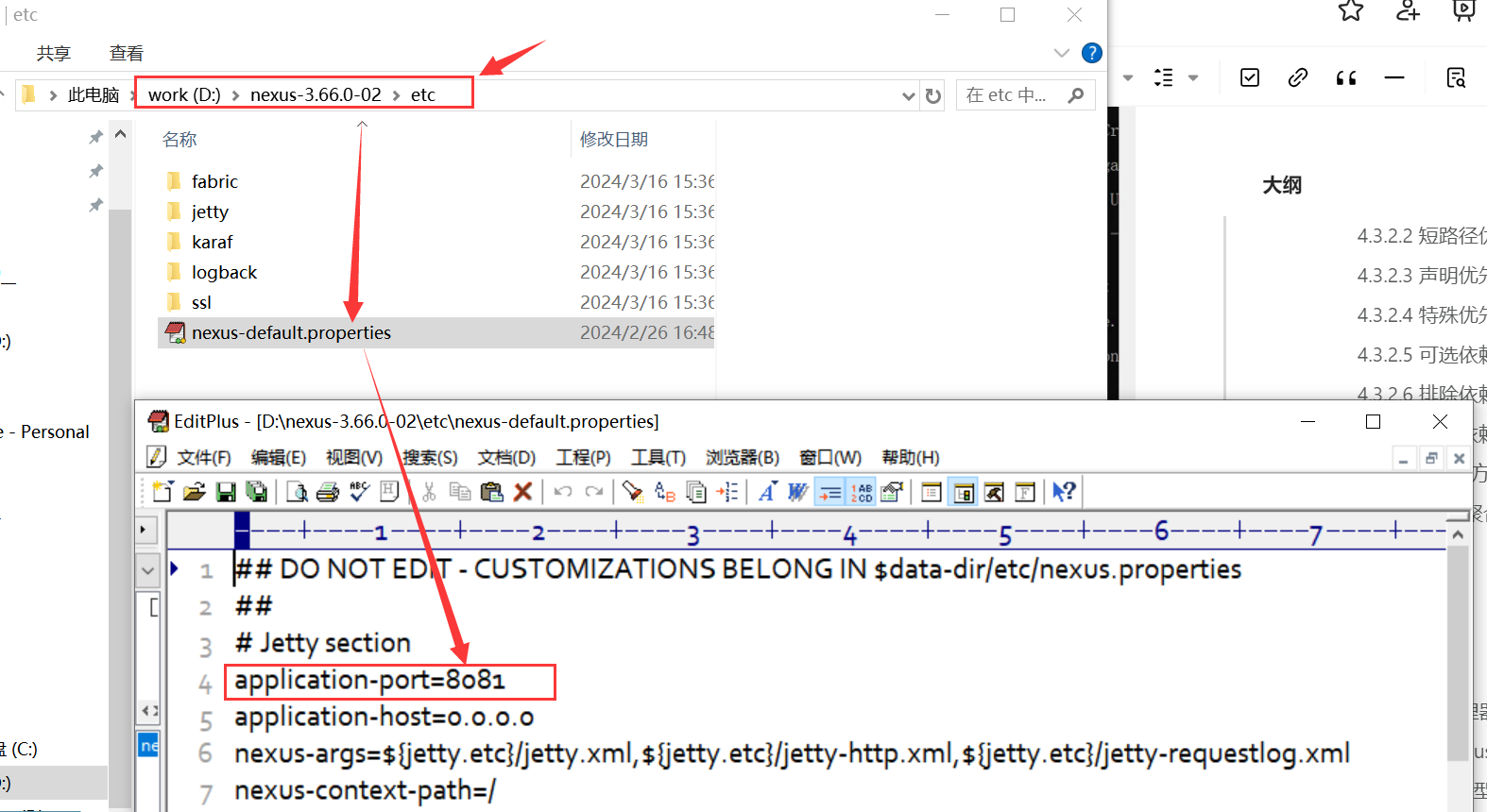Click the Open file folder icon in EditPlus
Viewport: 1487px width, 812px height.
coord(195,492)
